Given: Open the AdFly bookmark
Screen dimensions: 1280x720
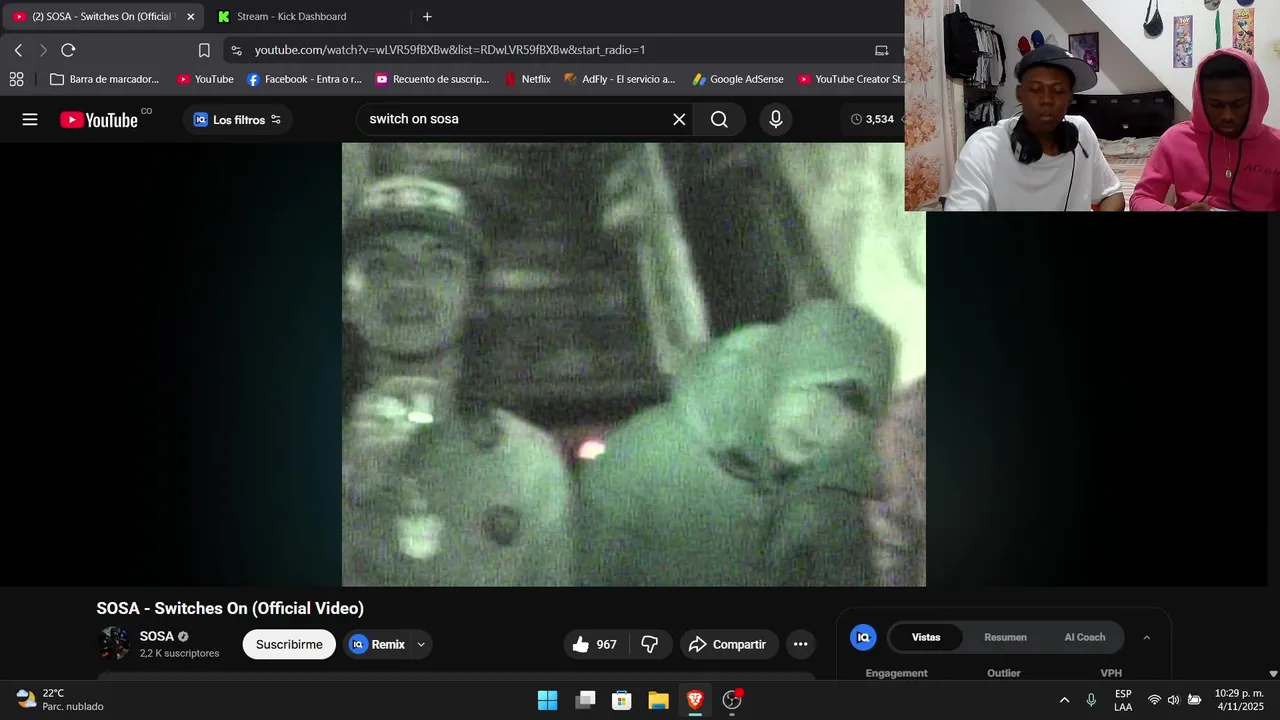Looking at the screenshot, I should click(619, 79).
